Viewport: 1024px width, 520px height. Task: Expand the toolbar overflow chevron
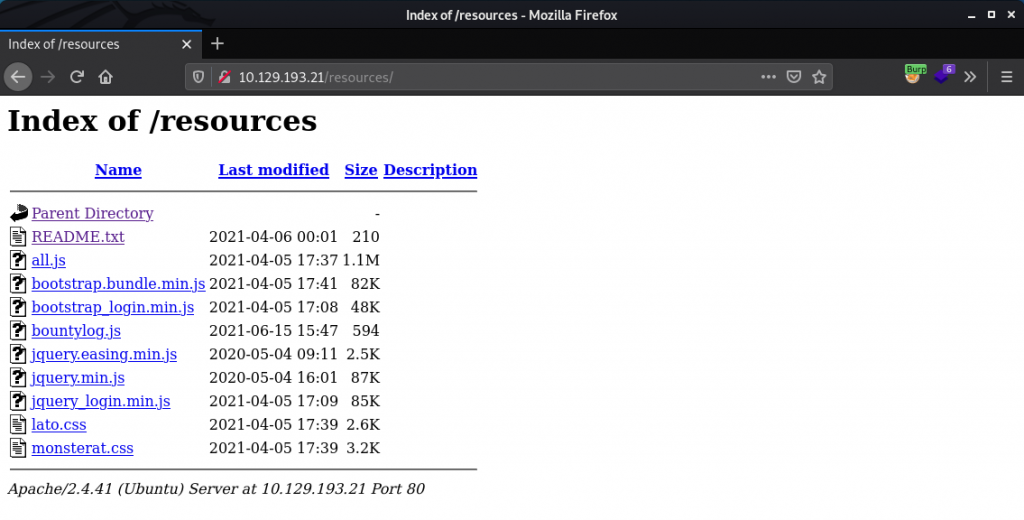tap(969, 77)
